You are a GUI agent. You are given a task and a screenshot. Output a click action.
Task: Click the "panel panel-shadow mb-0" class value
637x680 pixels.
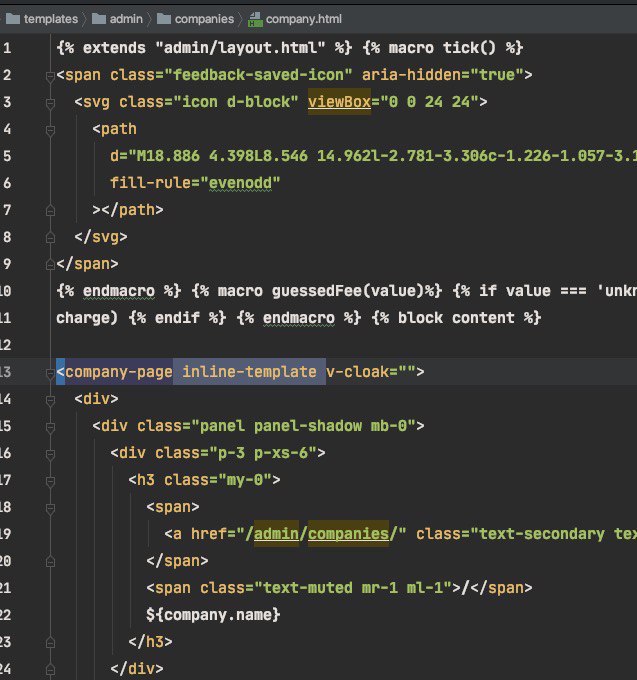303,426
